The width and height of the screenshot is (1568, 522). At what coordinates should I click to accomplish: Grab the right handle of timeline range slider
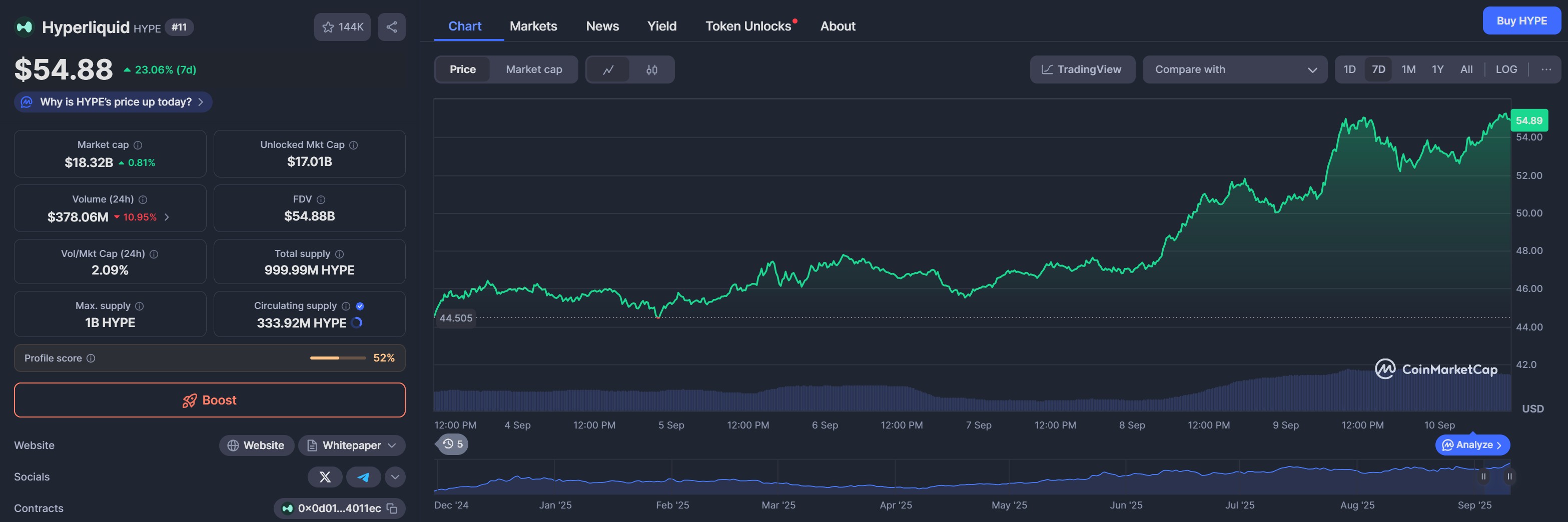pos(1509,476)
